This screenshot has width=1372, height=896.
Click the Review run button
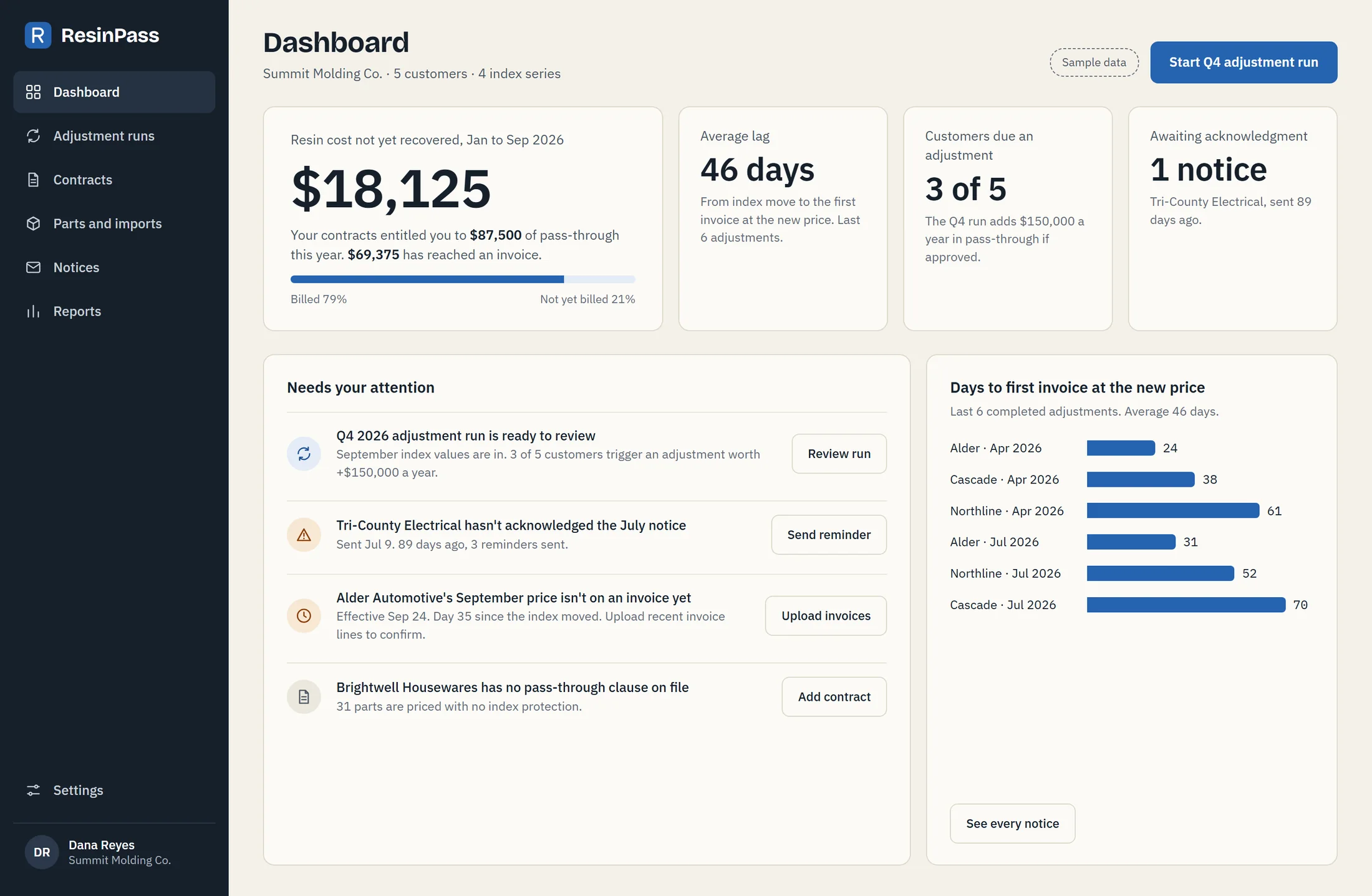[x=839, y=454]
